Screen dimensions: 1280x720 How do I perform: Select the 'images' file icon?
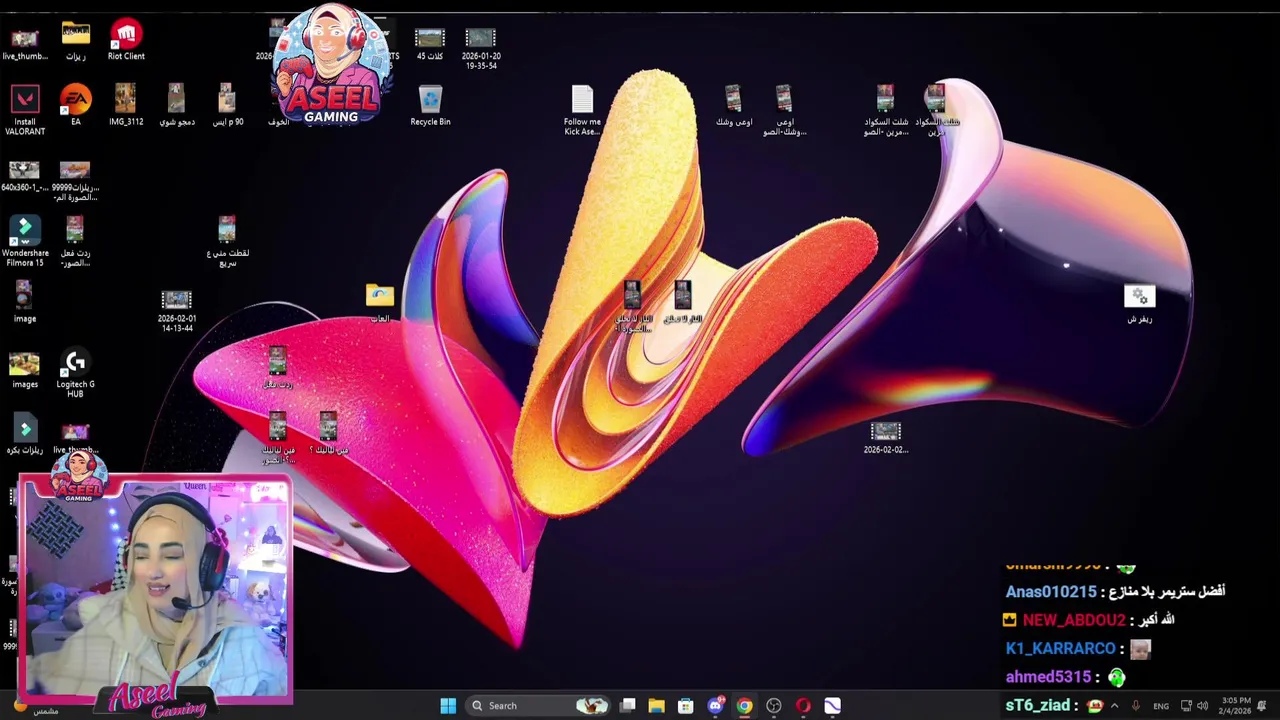(25, 368)
